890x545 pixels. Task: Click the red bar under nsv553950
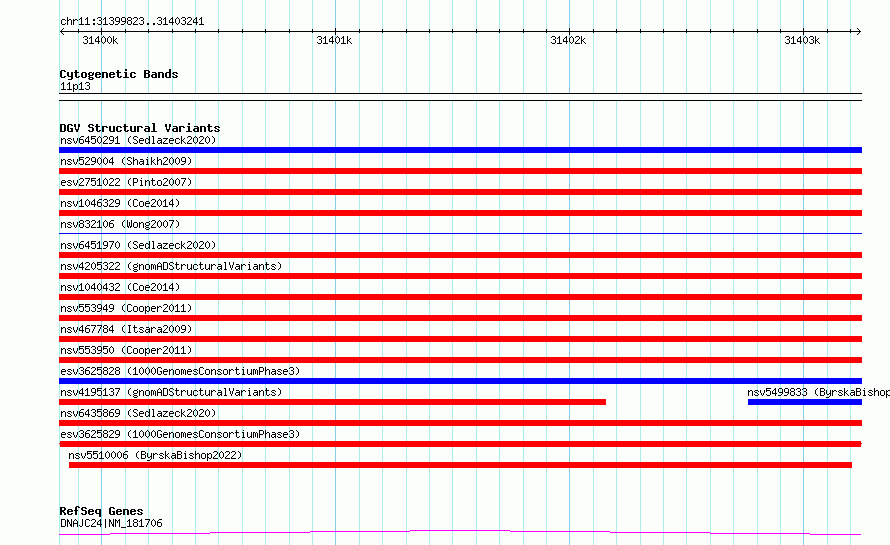(460, 360)
